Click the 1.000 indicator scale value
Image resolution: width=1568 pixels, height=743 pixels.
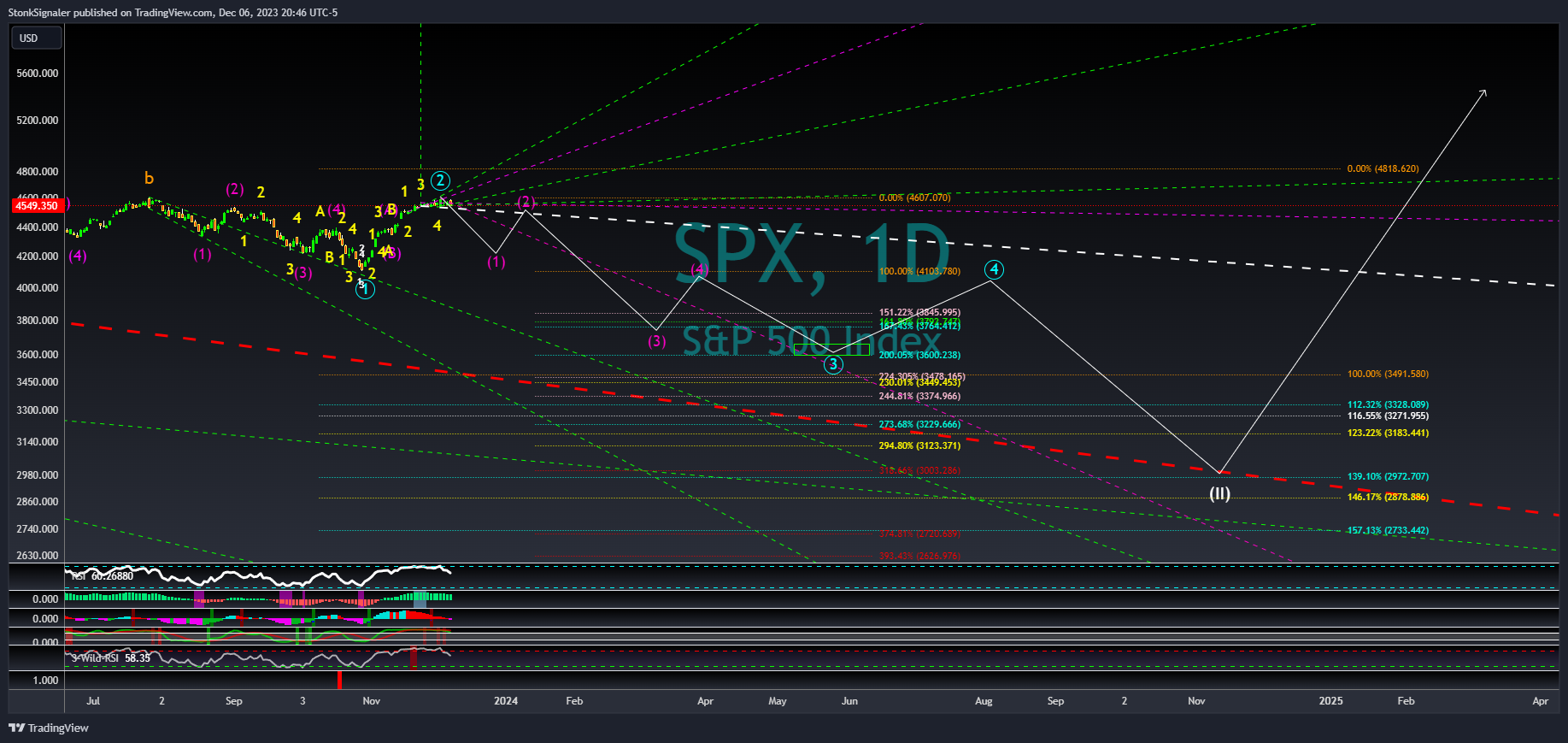point(45,681)
